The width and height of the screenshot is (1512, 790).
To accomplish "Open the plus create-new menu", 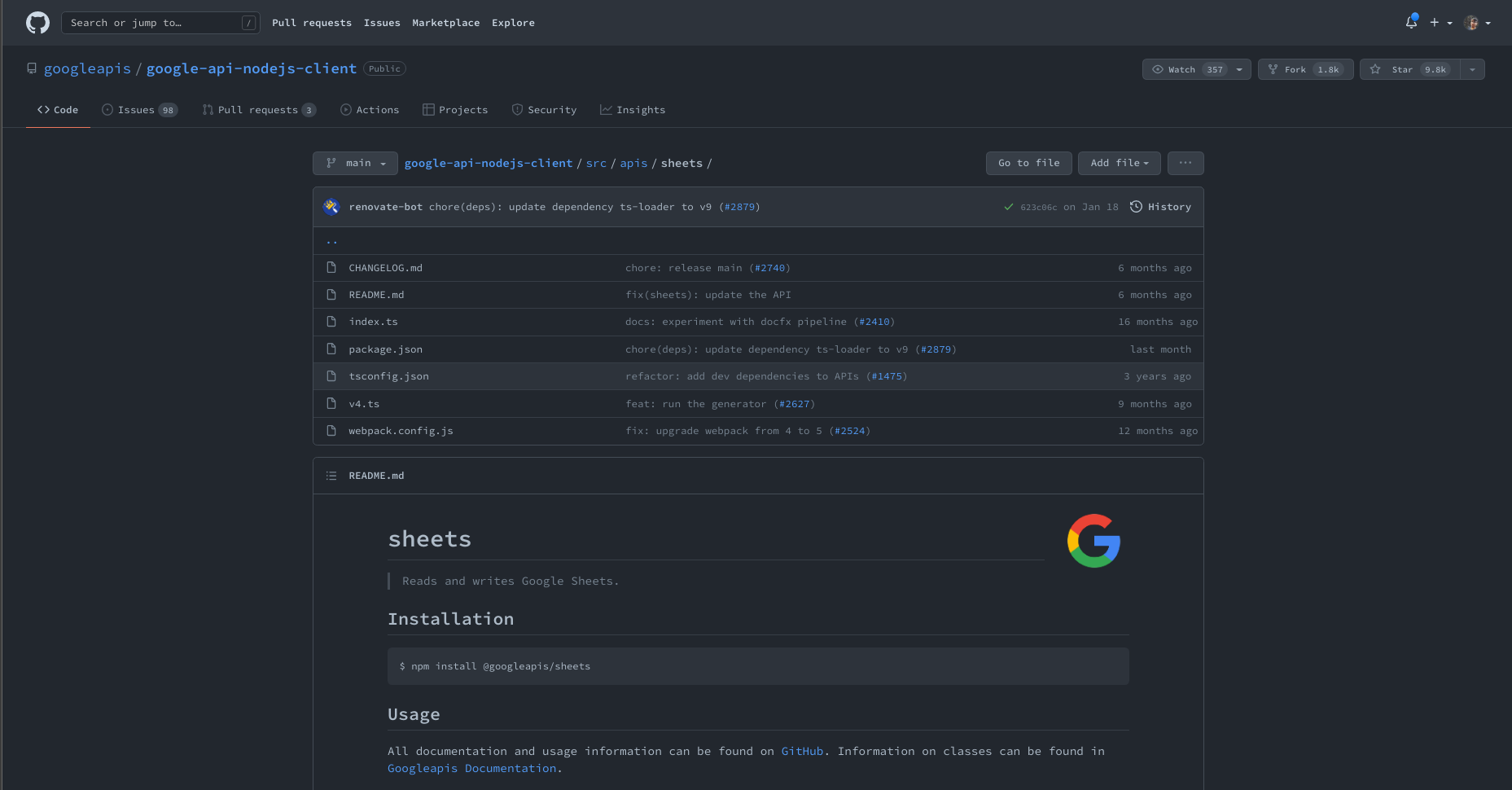I will coord(1440,23).
